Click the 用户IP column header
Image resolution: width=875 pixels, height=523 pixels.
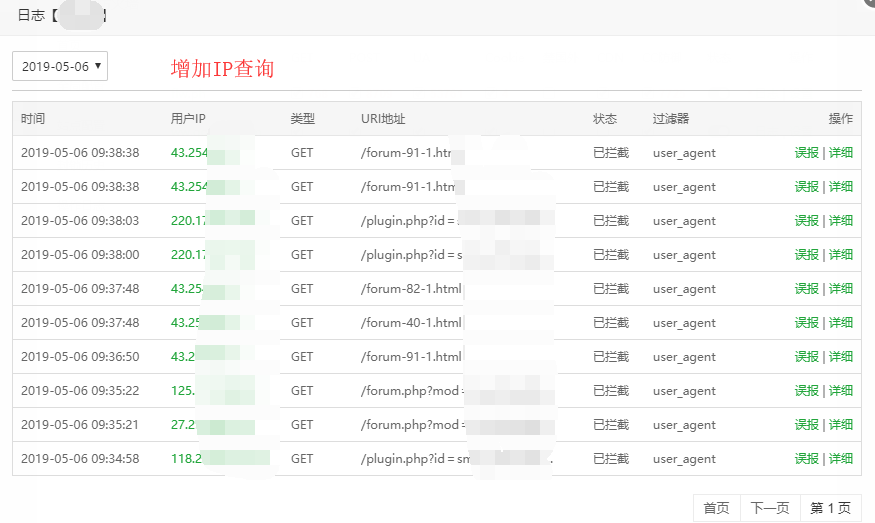point(188,119)
